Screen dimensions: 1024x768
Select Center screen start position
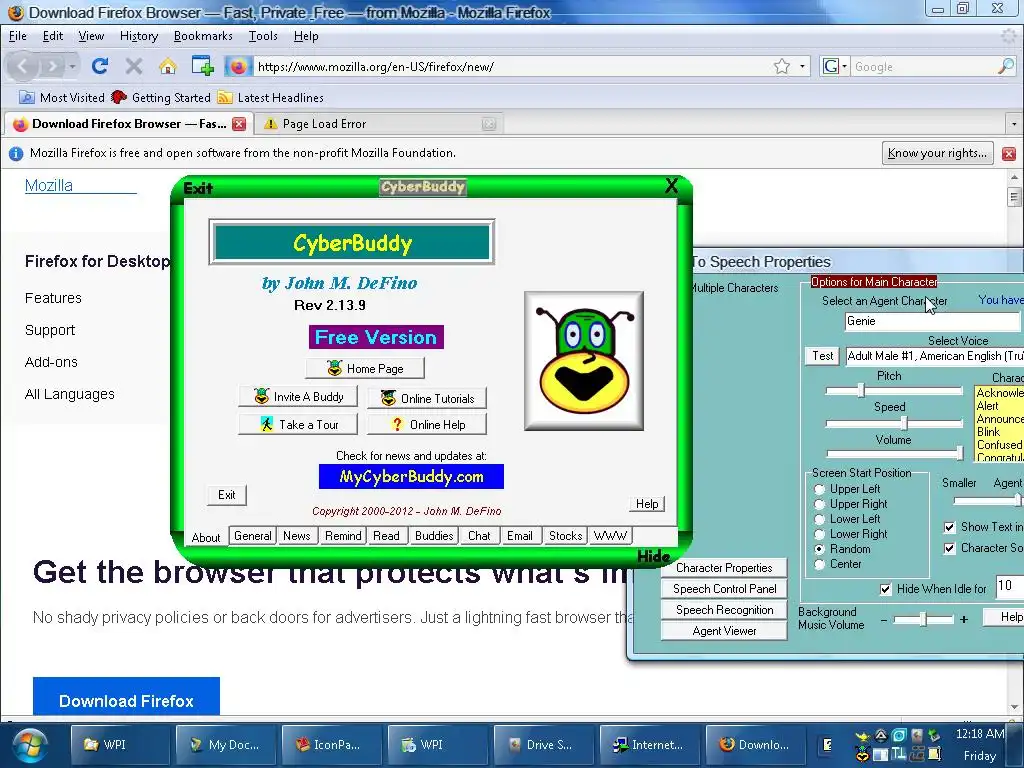[820, 564]
